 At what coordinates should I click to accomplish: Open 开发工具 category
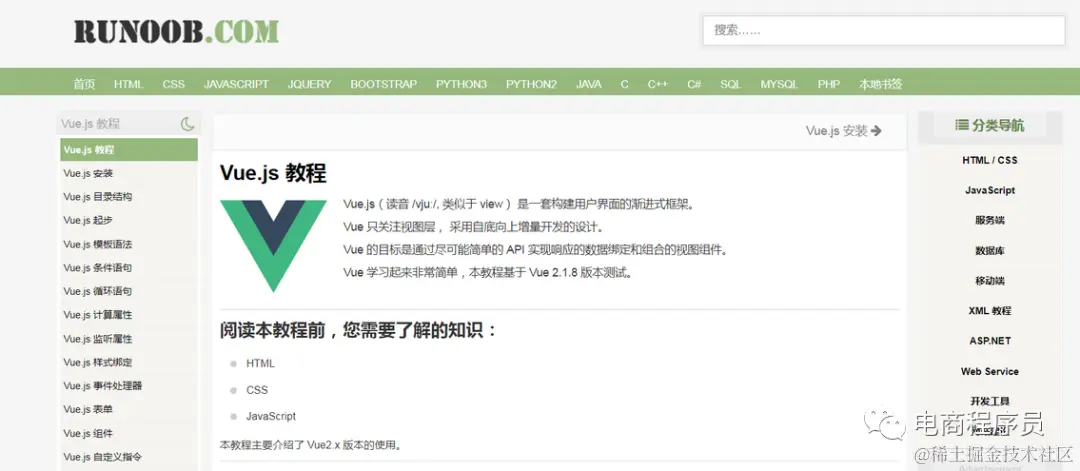click(x=990, y=401)
